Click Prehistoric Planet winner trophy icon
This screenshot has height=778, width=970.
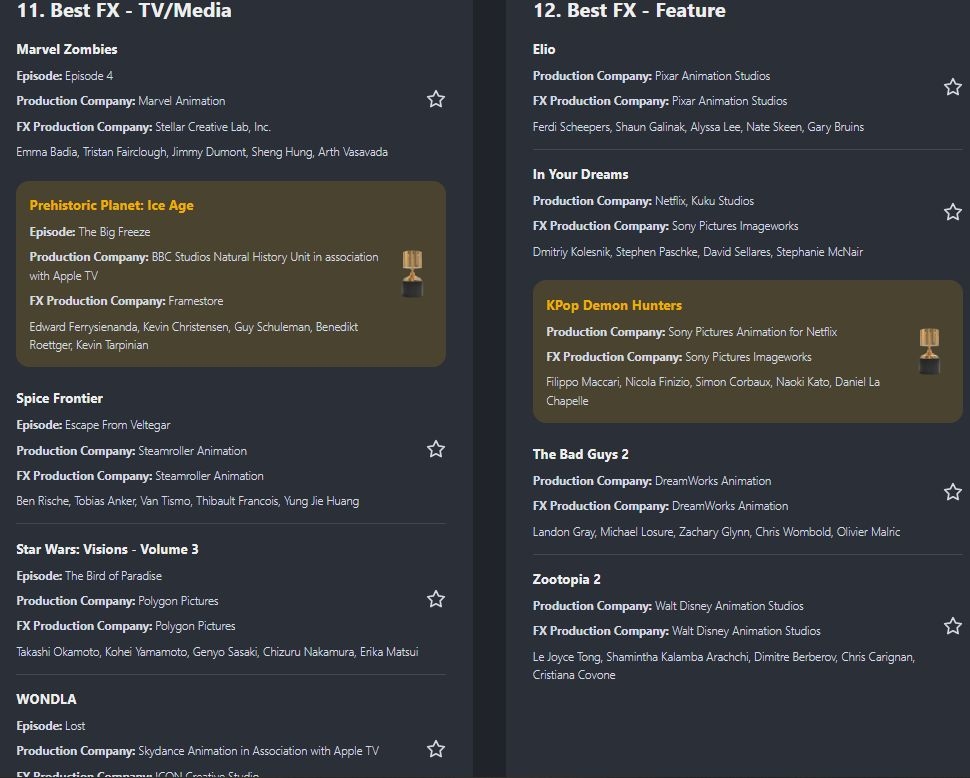pos(412,273)
